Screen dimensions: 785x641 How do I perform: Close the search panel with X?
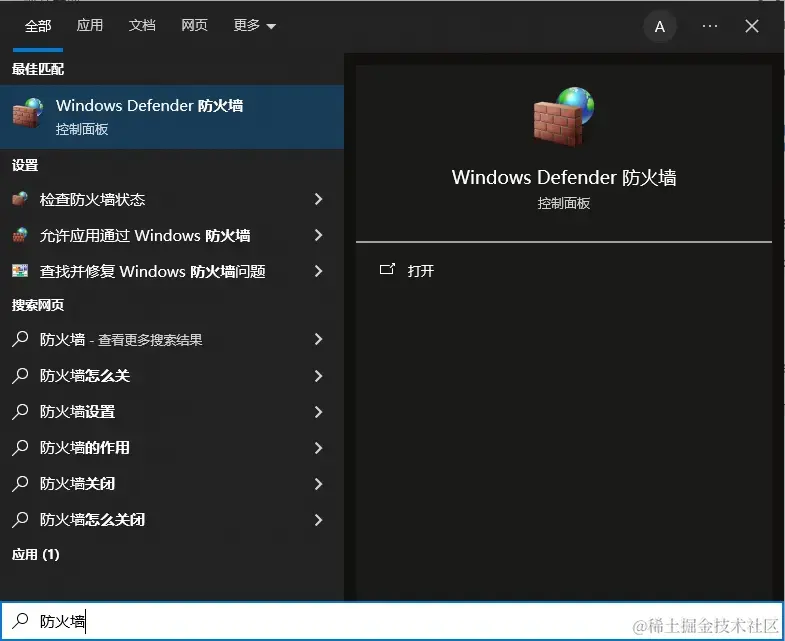point(752,26)
